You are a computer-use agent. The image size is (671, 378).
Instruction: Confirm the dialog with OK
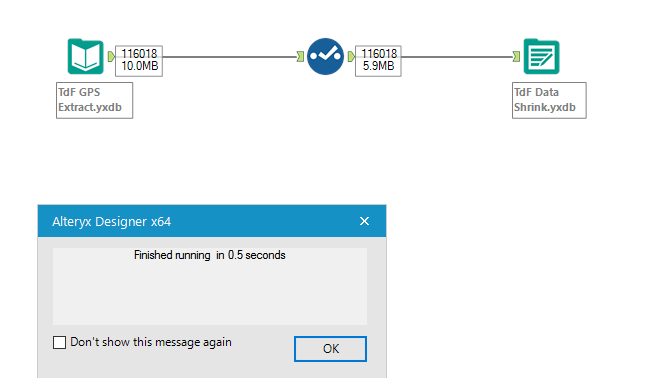click(x=330, y=349)
